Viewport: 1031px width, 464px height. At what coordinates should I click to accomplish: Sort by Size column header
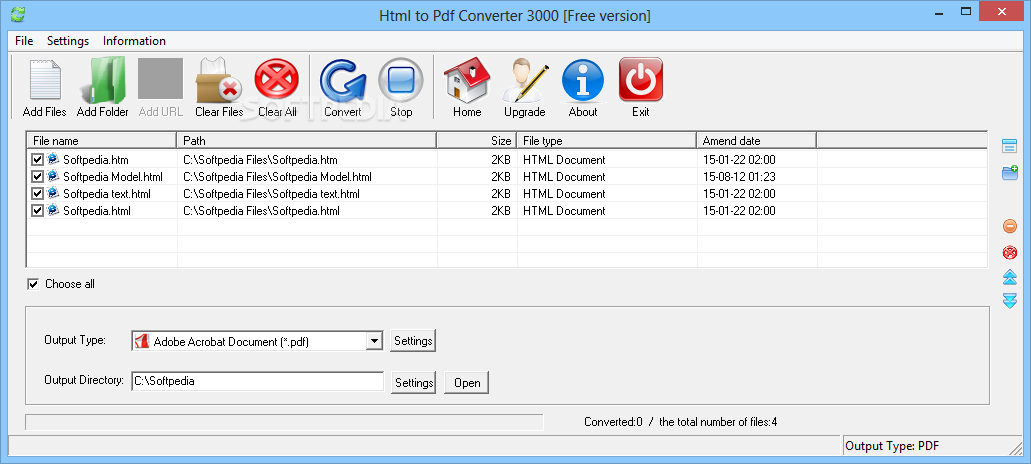point(477,141)
